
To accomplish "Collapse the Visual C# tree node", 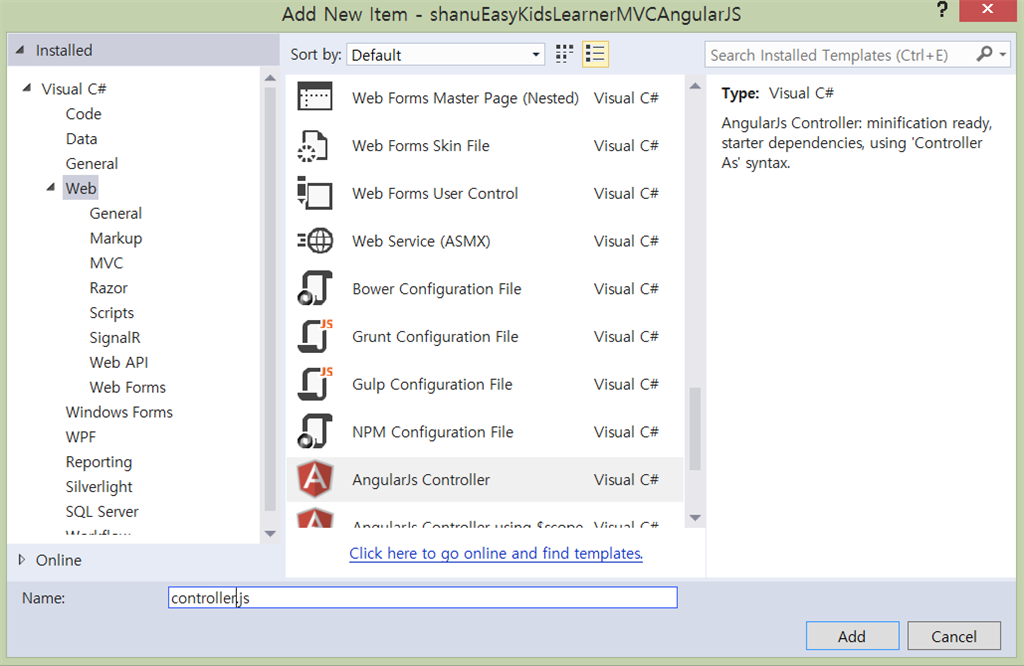I will (x=27, y=89).
